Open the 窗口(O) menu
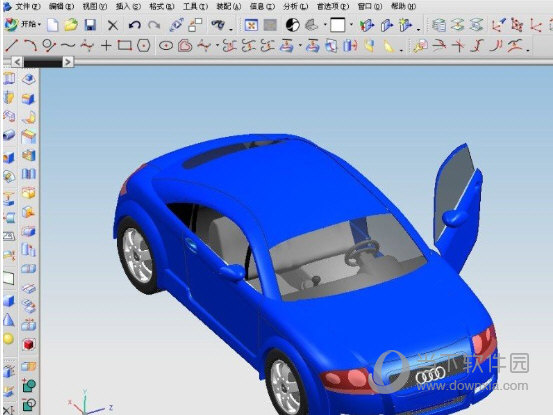Screen dimensions: 553x415 coord(370,6)
